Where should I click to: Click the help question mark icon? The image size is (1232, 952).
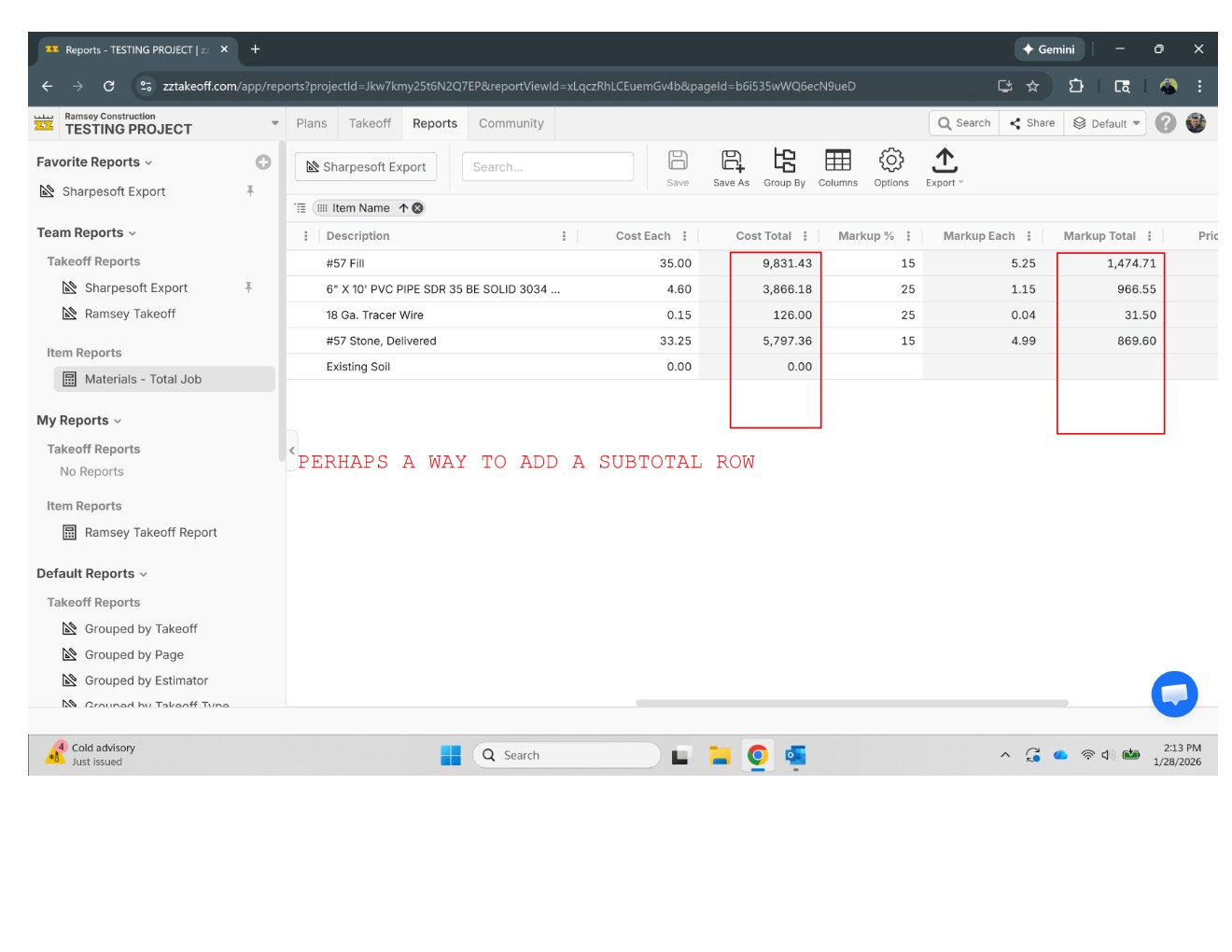click(1165, 123)
